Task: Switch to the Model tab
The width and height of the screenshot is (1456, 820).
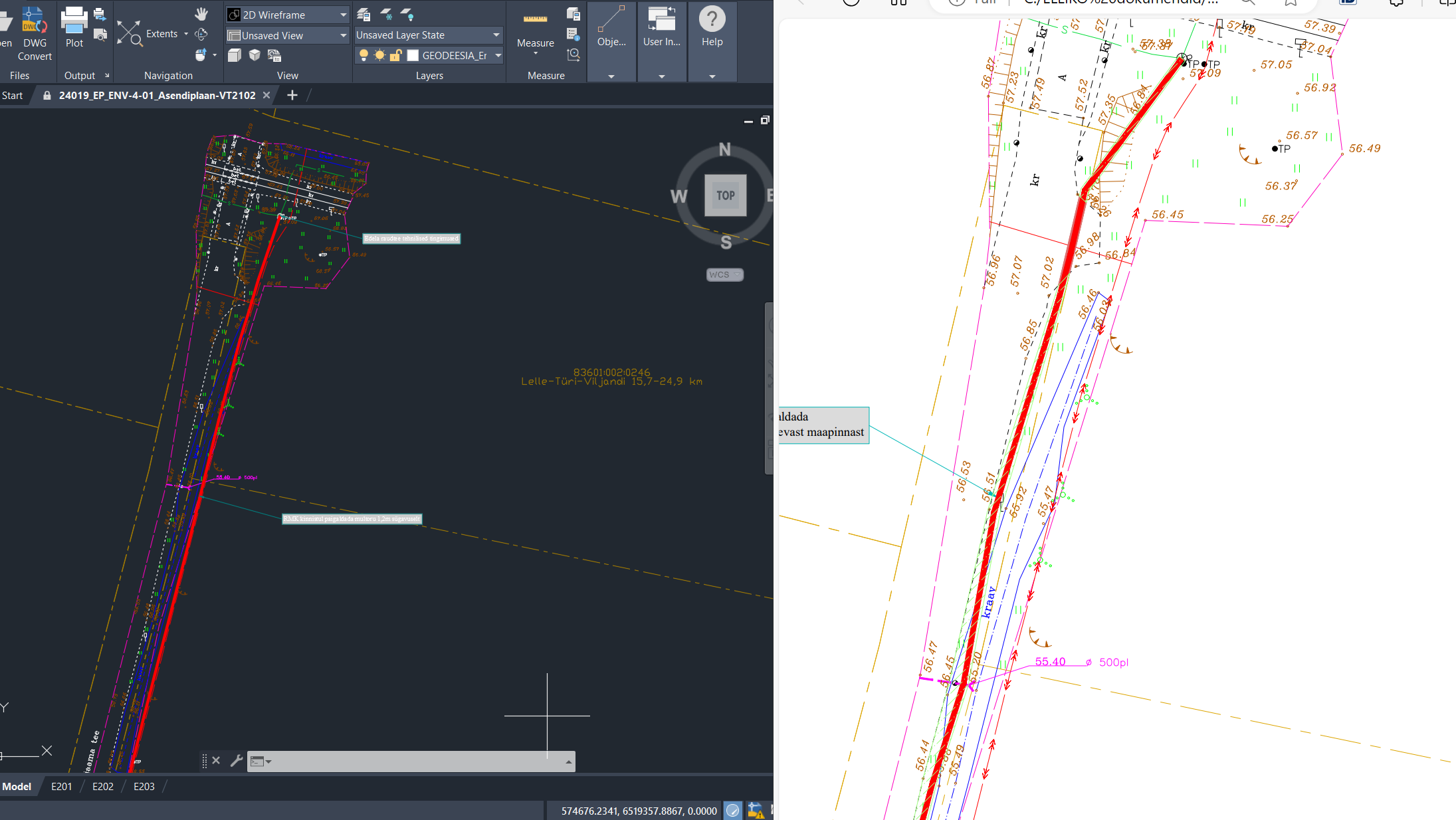Action: [x=17, y=786]
